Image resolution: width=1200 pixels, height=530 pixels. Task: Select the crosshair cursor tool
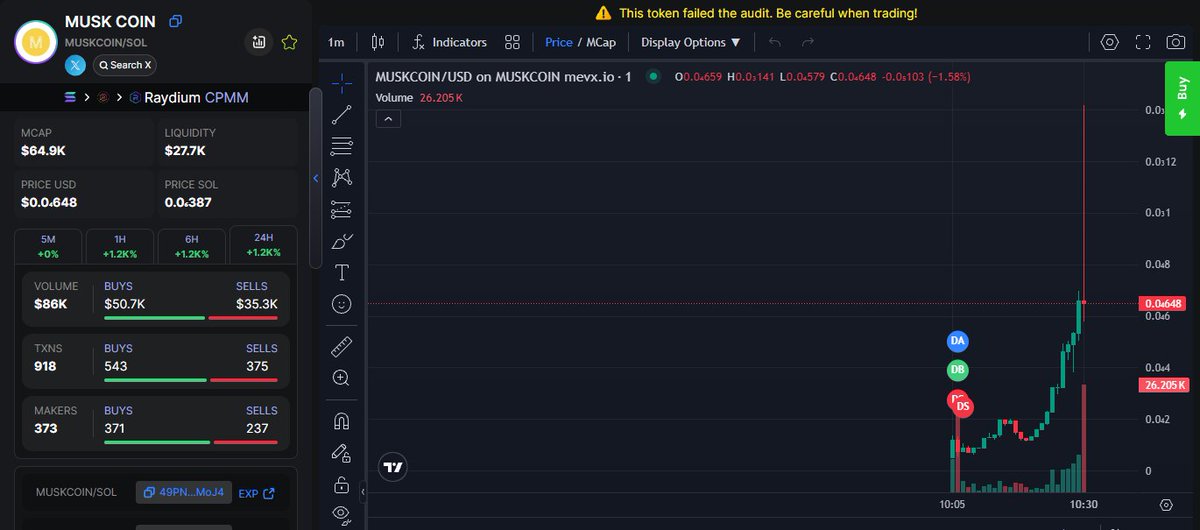[341, 82]
